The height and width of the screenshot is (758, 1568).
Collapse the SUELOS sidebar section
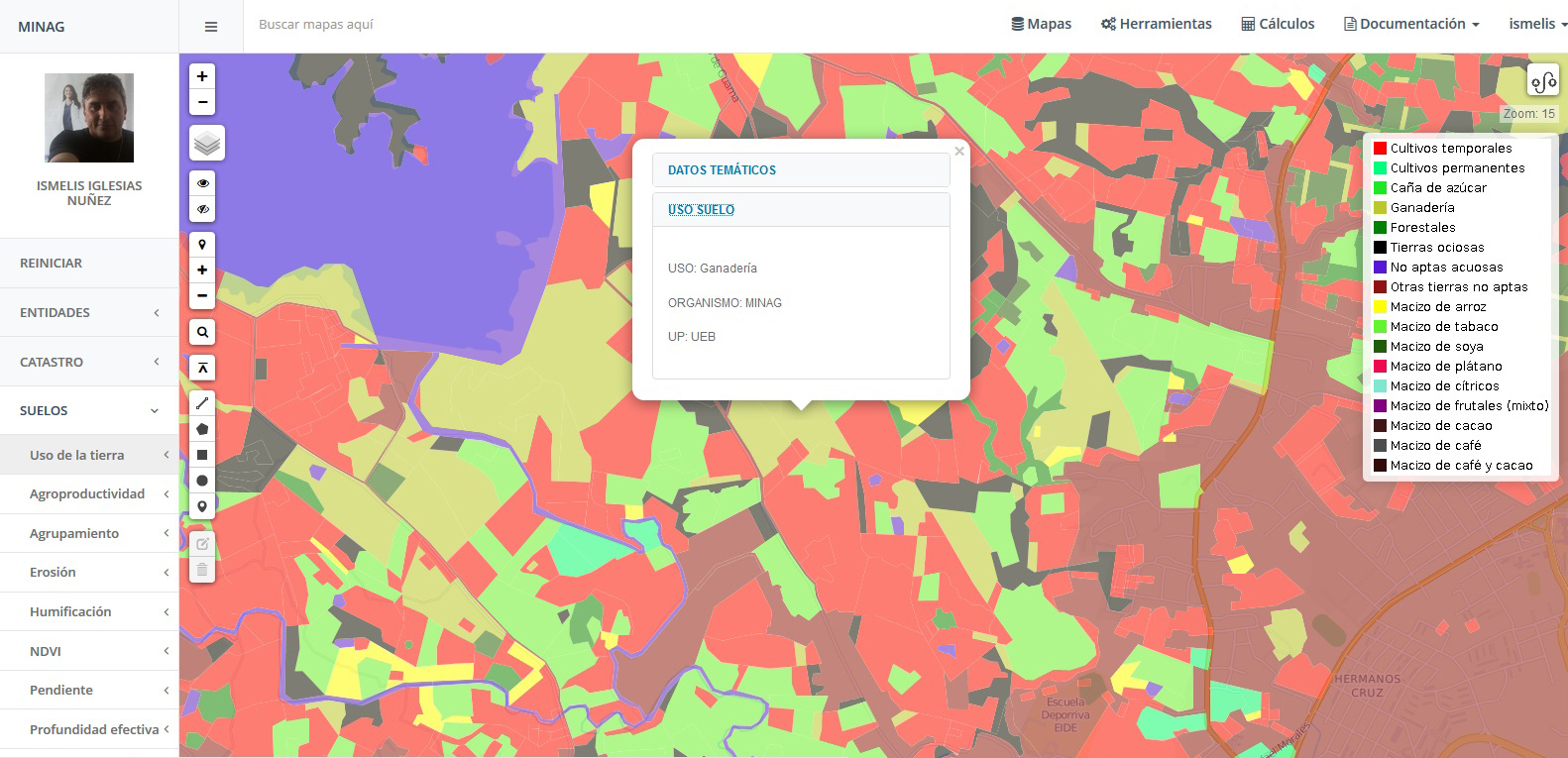point(89,410)
